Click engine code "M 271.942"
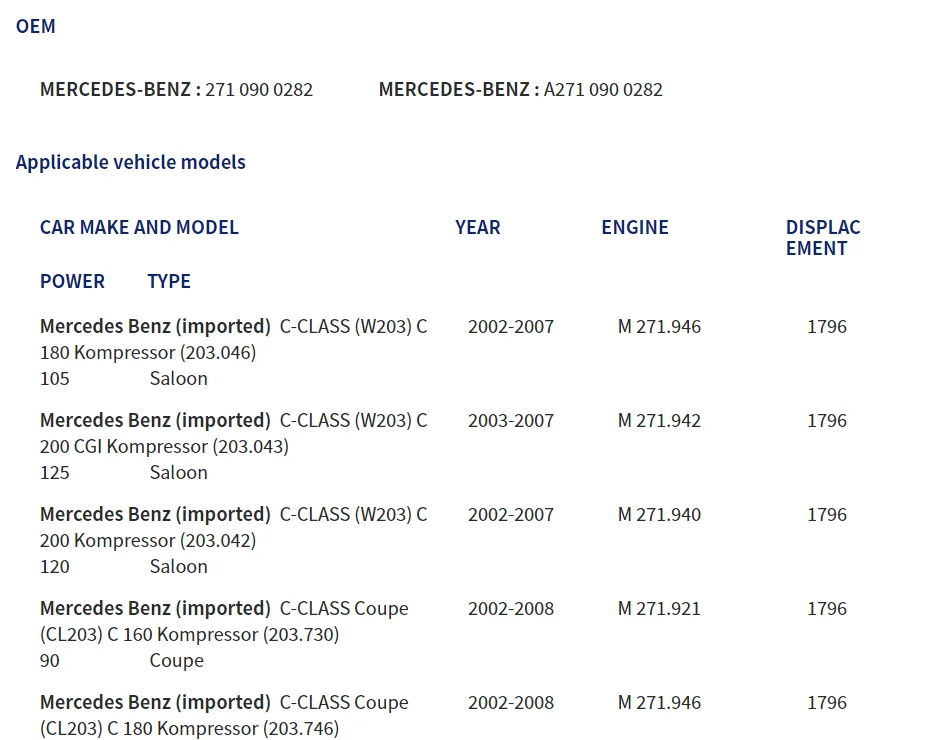This screenshot has height=740, width=929. click(659, 421)
